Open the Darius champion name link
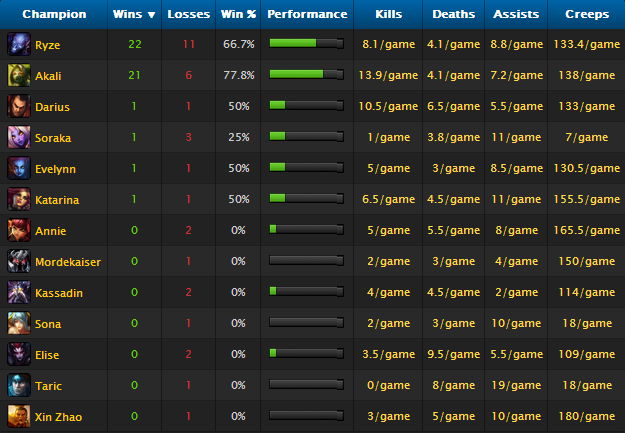 click(52, 107)
